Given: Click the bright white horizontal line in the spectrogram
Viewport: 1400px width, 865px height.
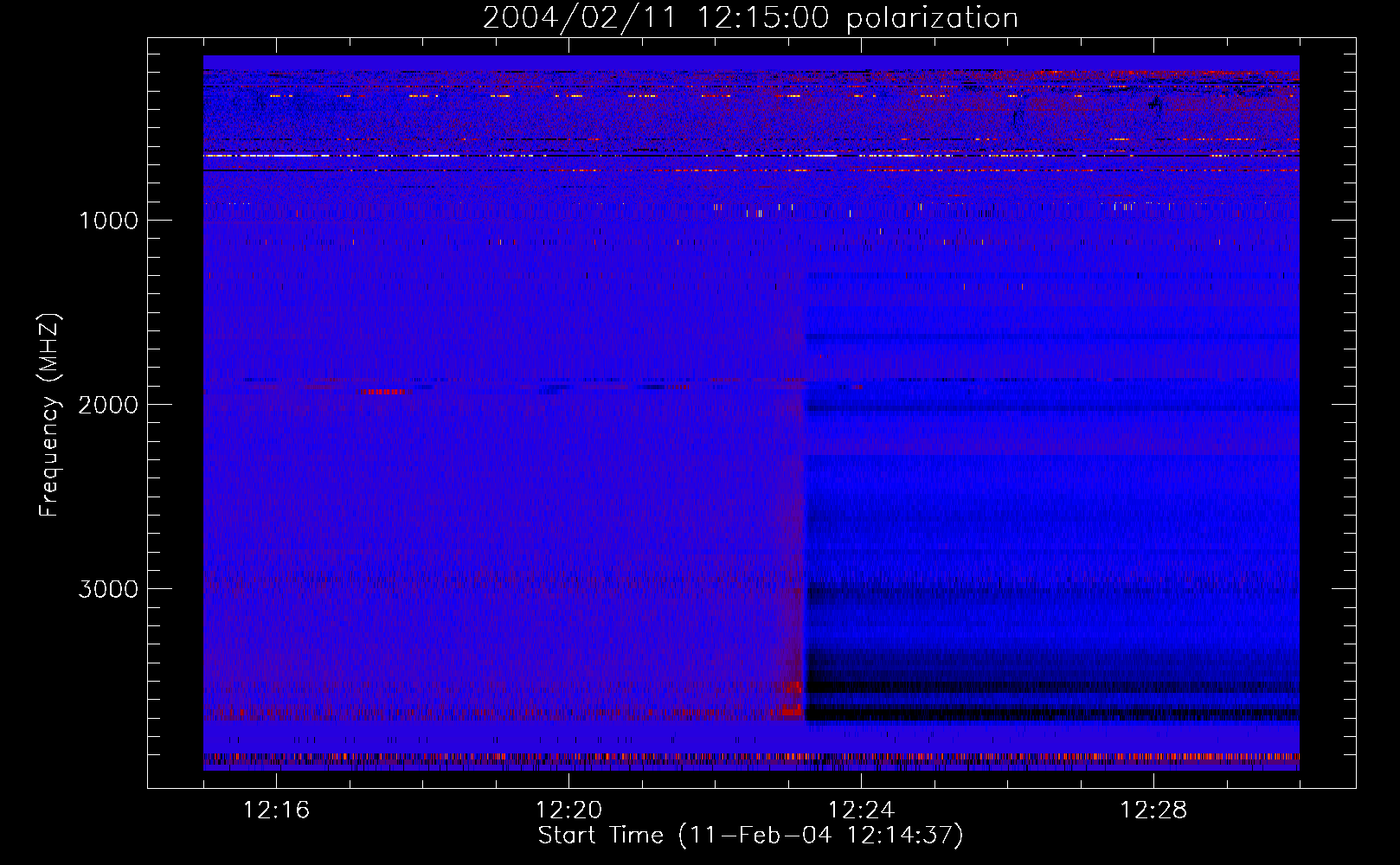Looking at the screenshot, I should [x=751, y=156].
